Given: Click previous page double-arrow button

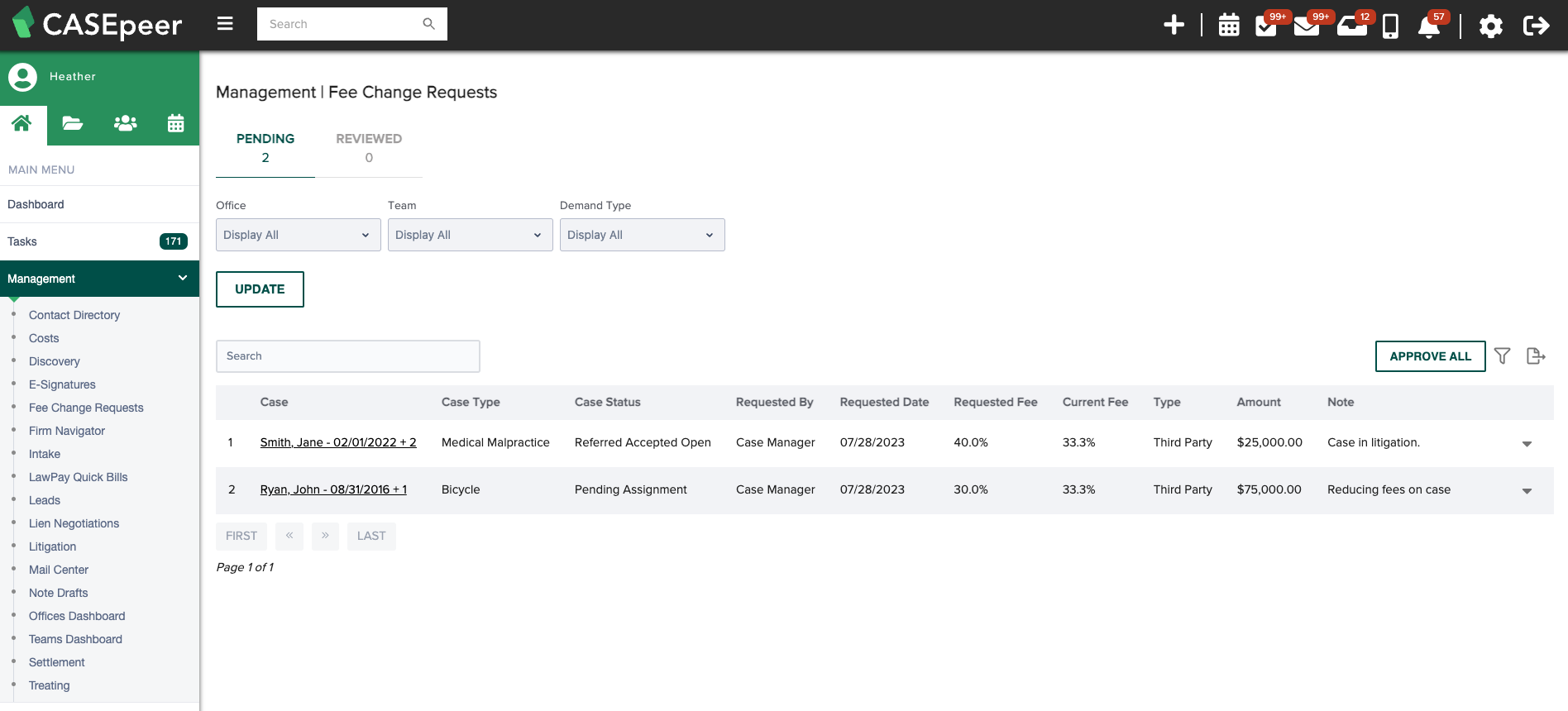Looking at the screenshot, I should [x=289, y=536].
